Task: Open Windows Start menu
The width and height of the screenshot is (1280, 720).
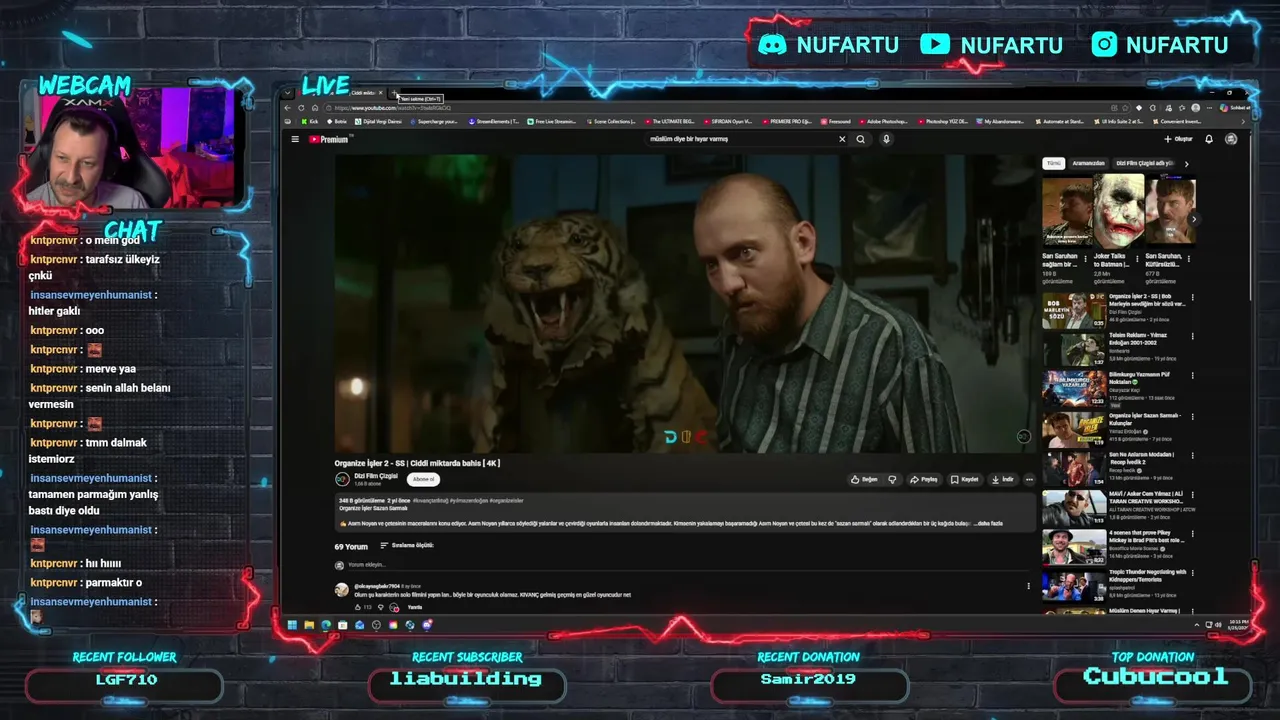Action: point(293,625)
